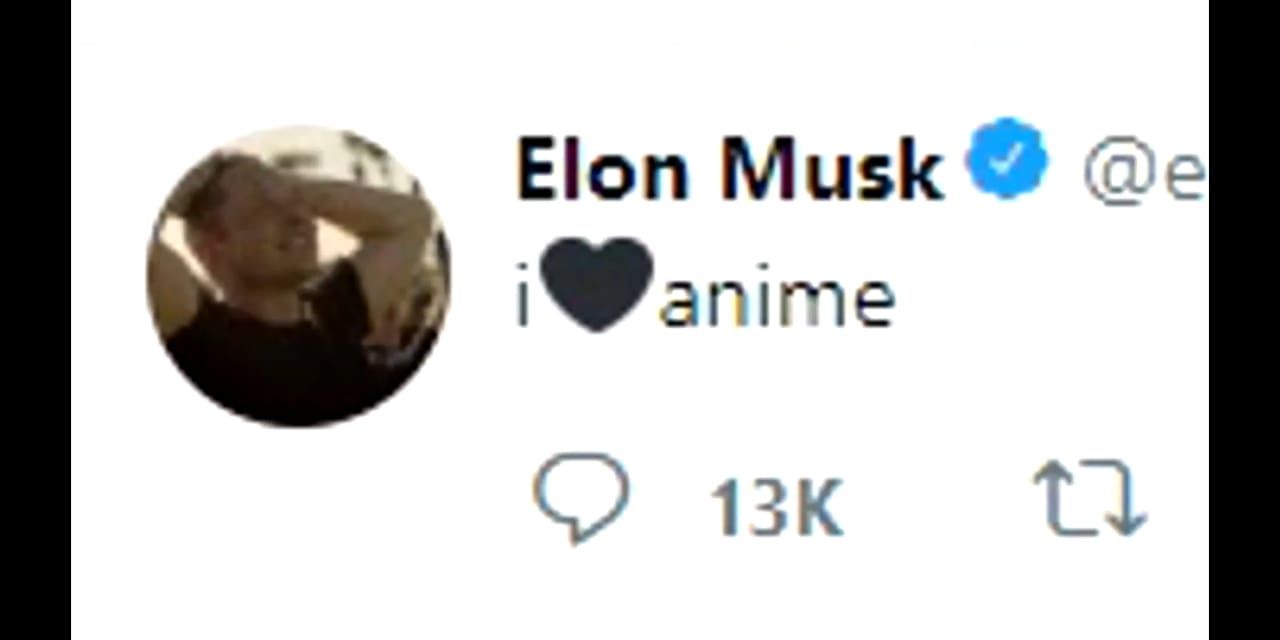Open the Elon Musk display name link

click(x=730, y=169)
